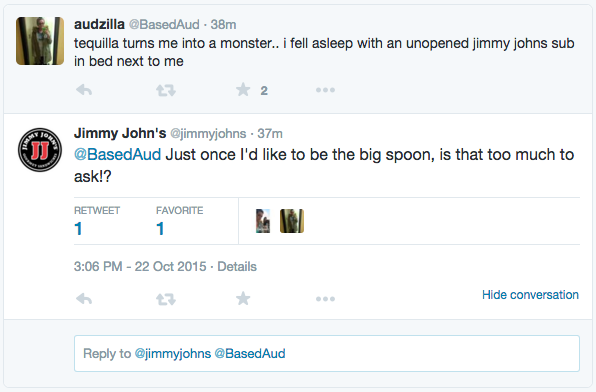Retweet the Jimmy John's reply tweet
Screen dimensions: 596x392
[x=166, y=299]
